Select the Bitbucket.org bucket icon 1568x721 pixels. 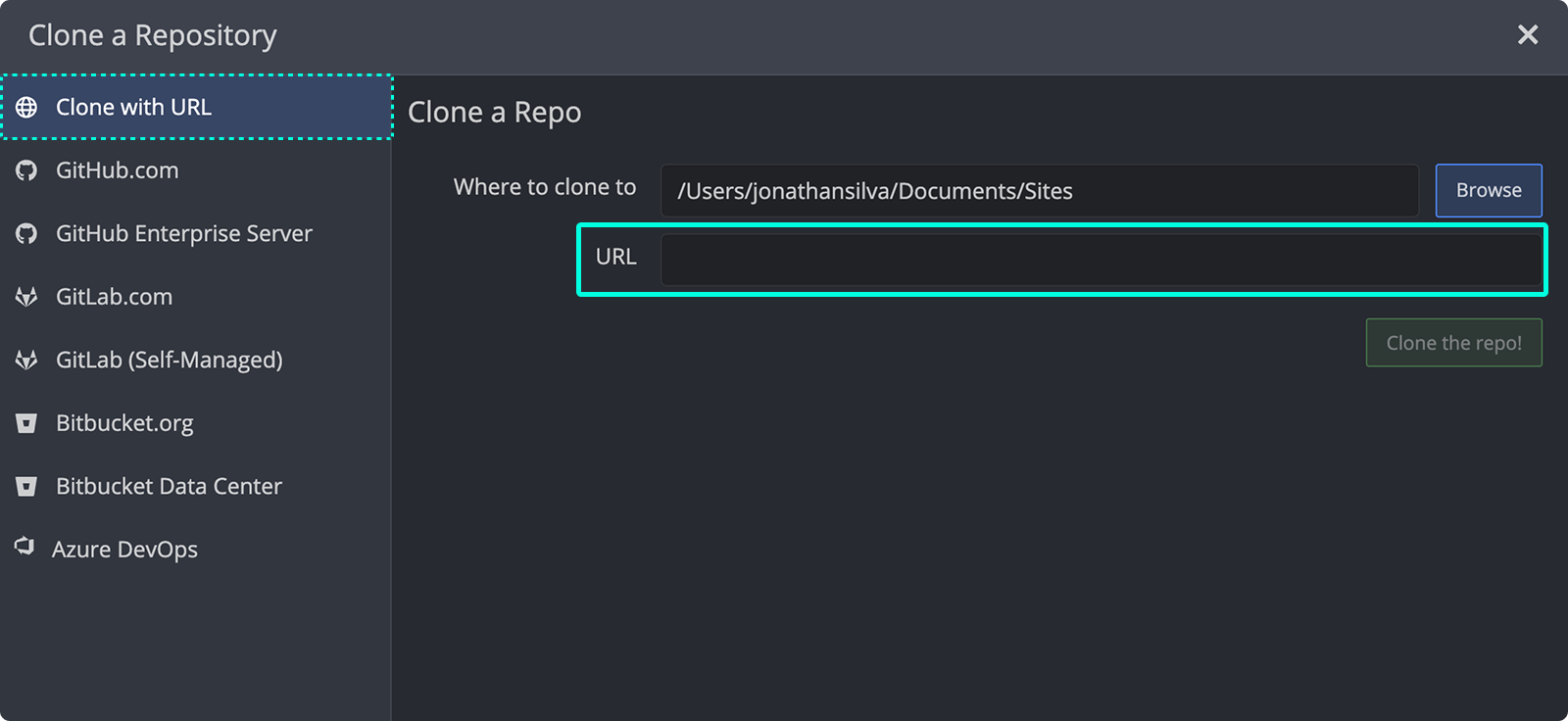click(x=26, y=423)
